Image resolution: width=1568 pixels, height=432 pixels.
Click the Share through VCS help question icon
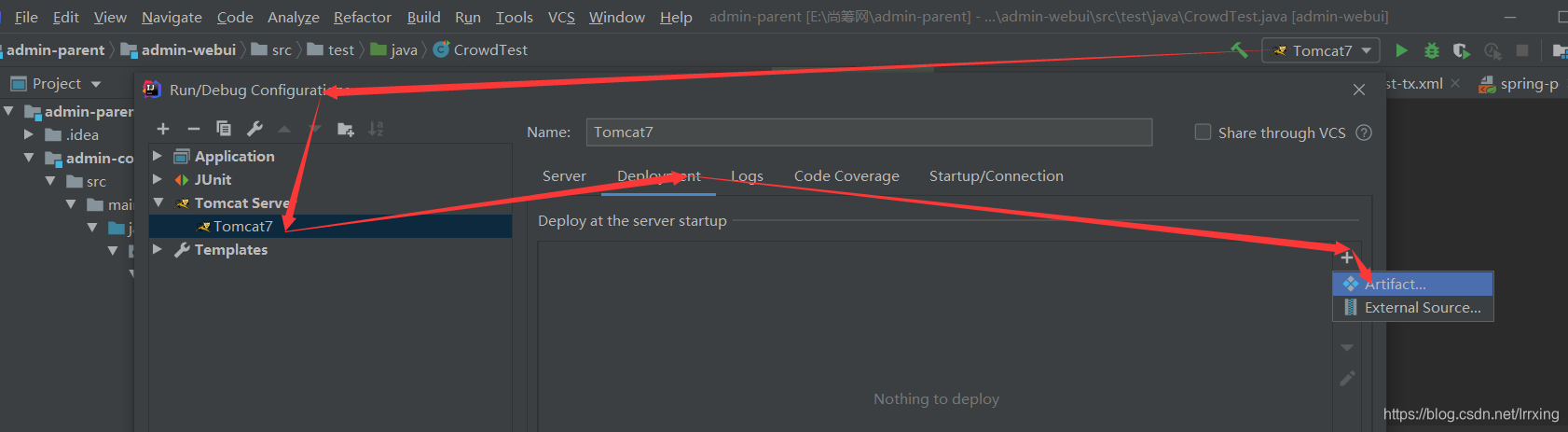(x=1364, y=132)
